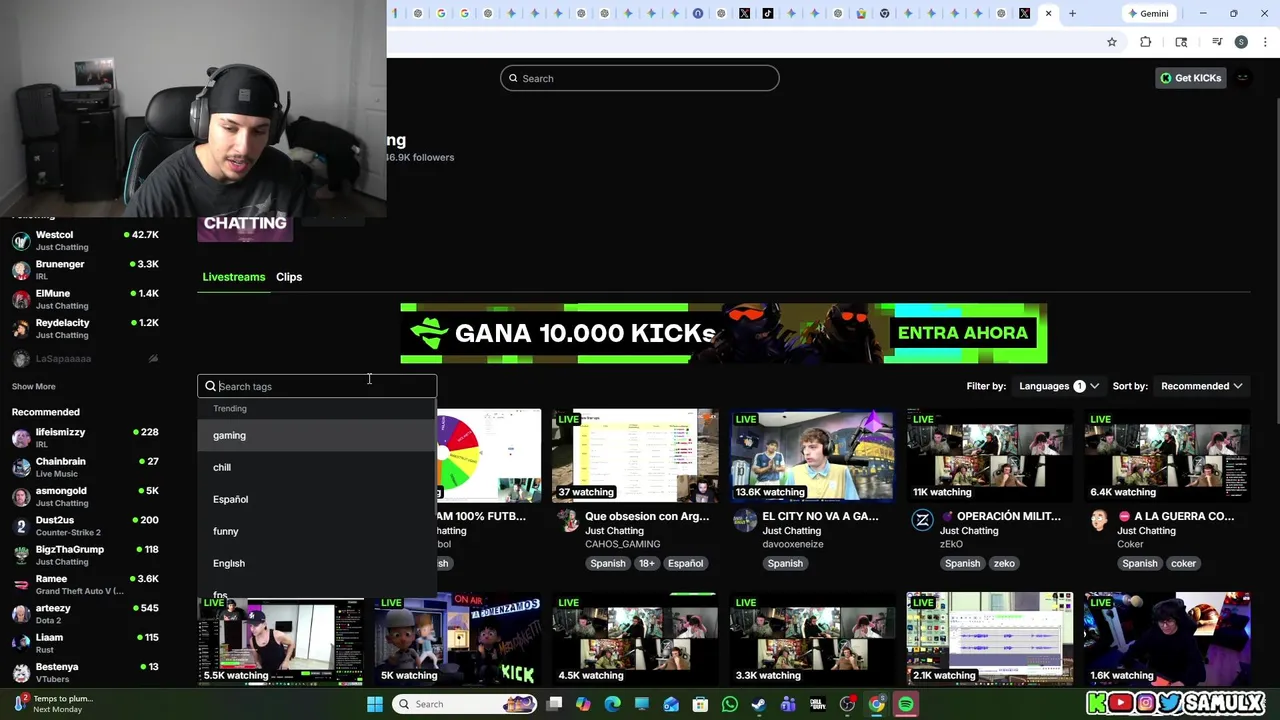Open Westcol's channel avatar in sidebar
This screenshot has width=1280, height=720.
(20, 240)
